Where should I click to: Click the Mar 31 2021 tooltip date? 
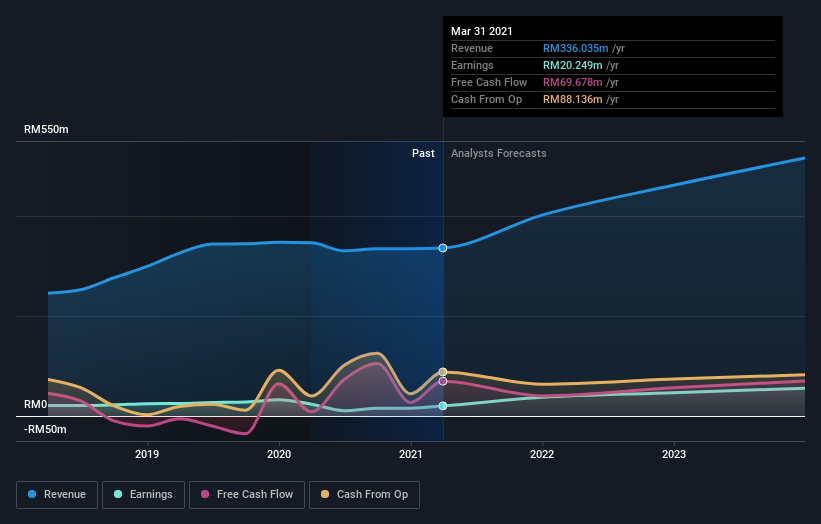[x=482, y=31]
